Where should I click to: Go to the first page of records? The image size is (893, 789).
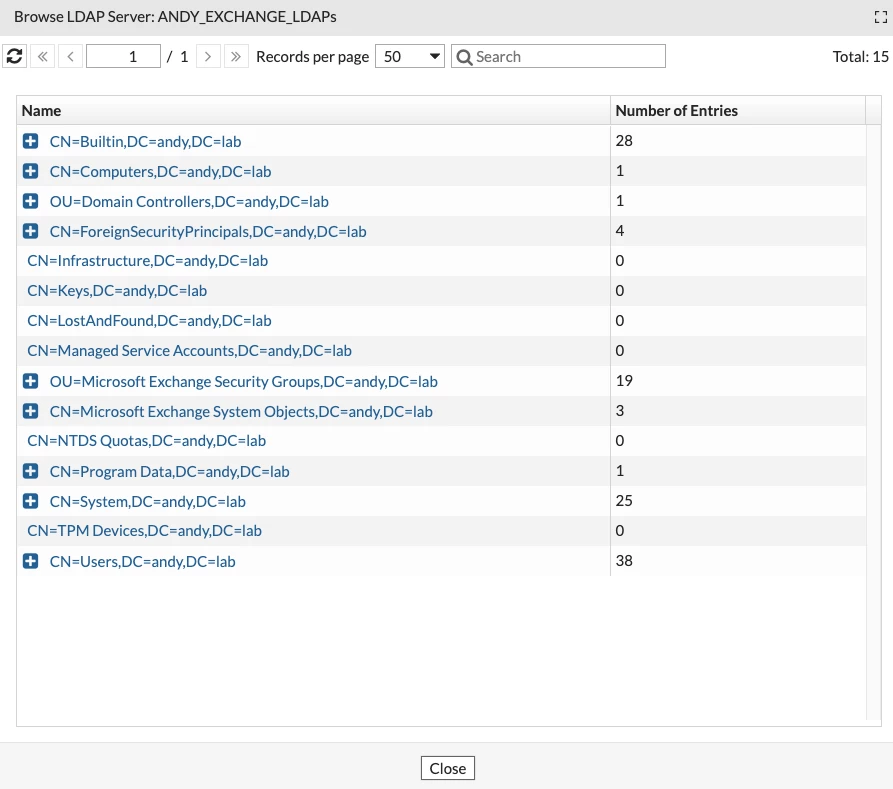coord(43,56)
